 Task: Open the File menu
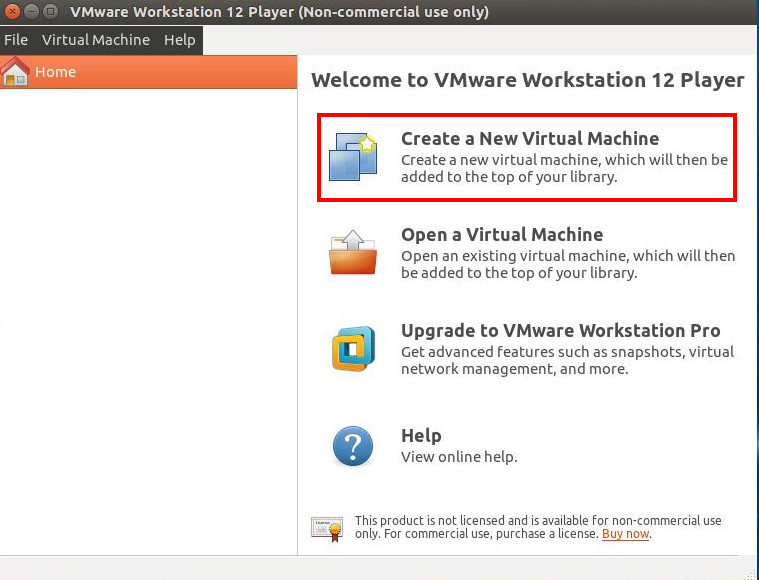[x=16, y=40]
